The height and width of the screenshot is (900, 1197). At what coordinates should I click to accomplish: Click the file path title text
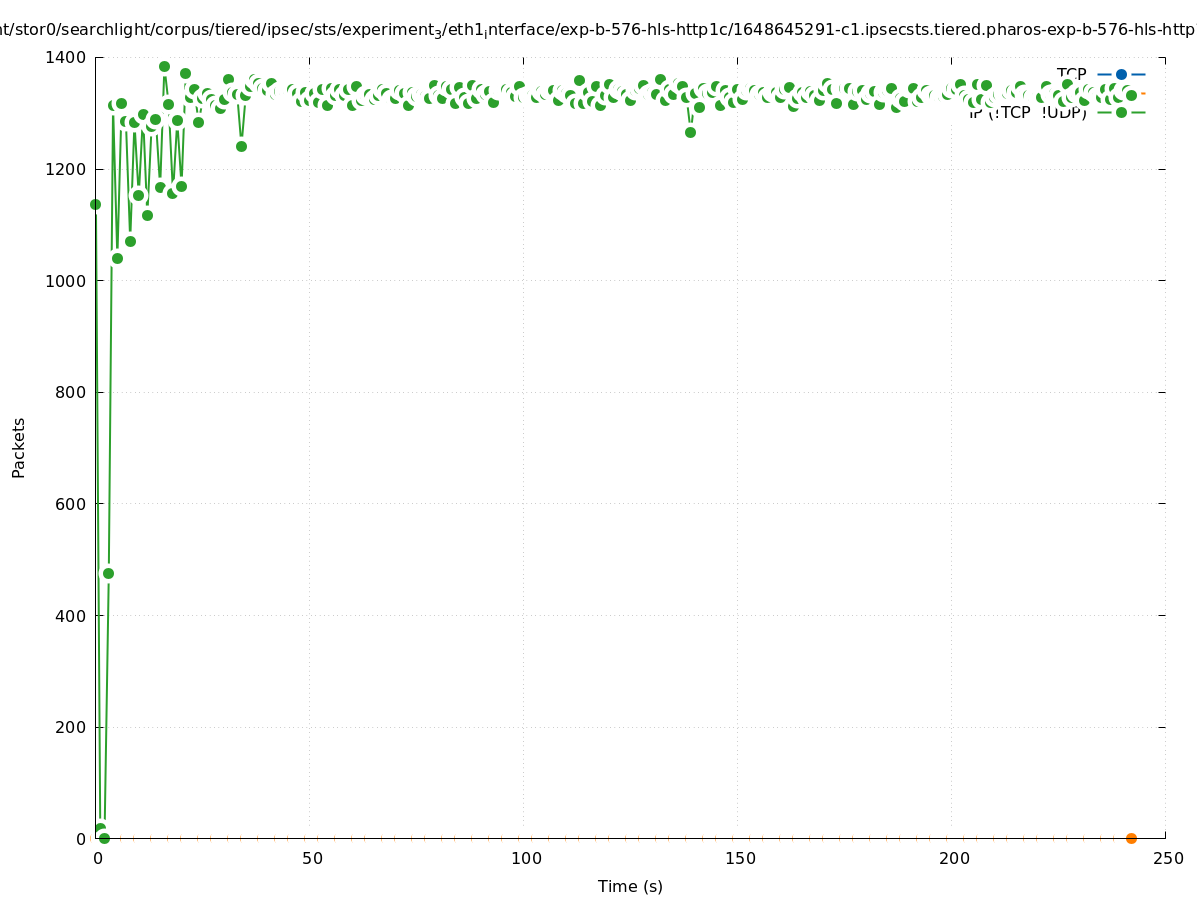click(598, 30)
